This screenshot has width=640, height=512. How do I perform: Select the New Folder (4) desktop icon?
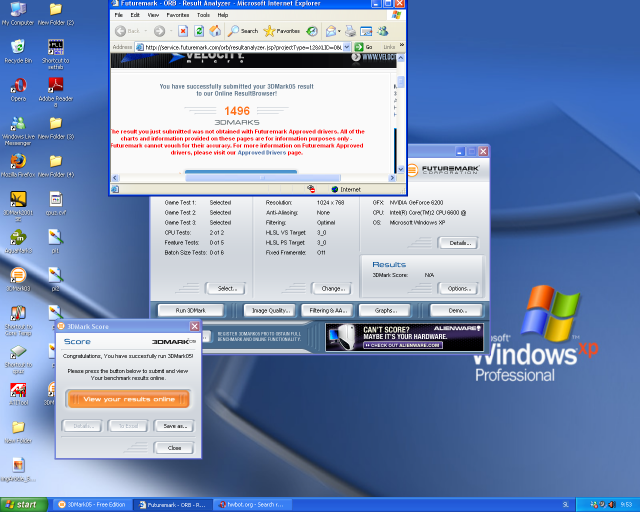pos(56,166)
